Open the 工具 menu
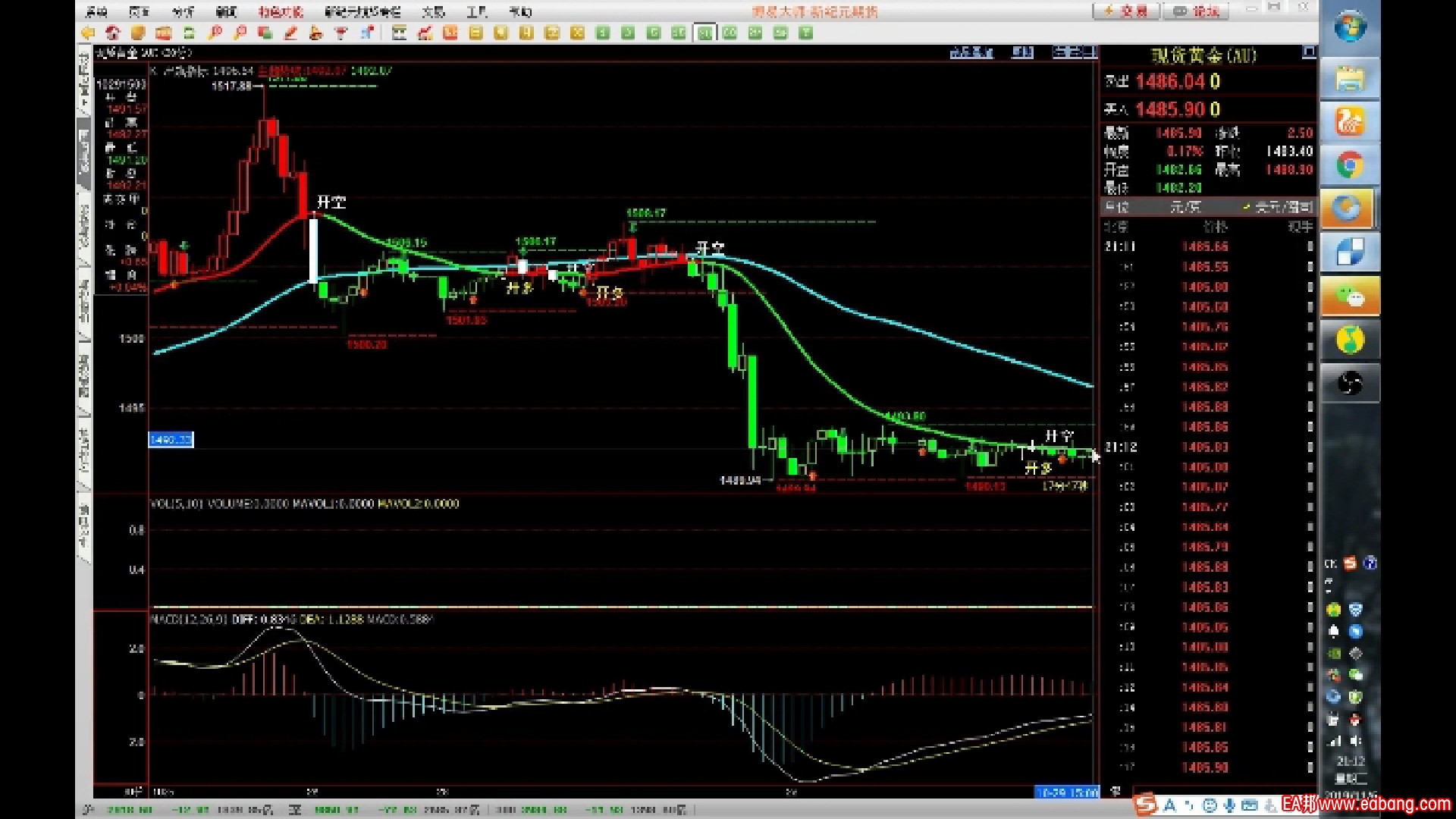Screen dimensions: 1456x819 pyautogui.click(x=476, y=11)
